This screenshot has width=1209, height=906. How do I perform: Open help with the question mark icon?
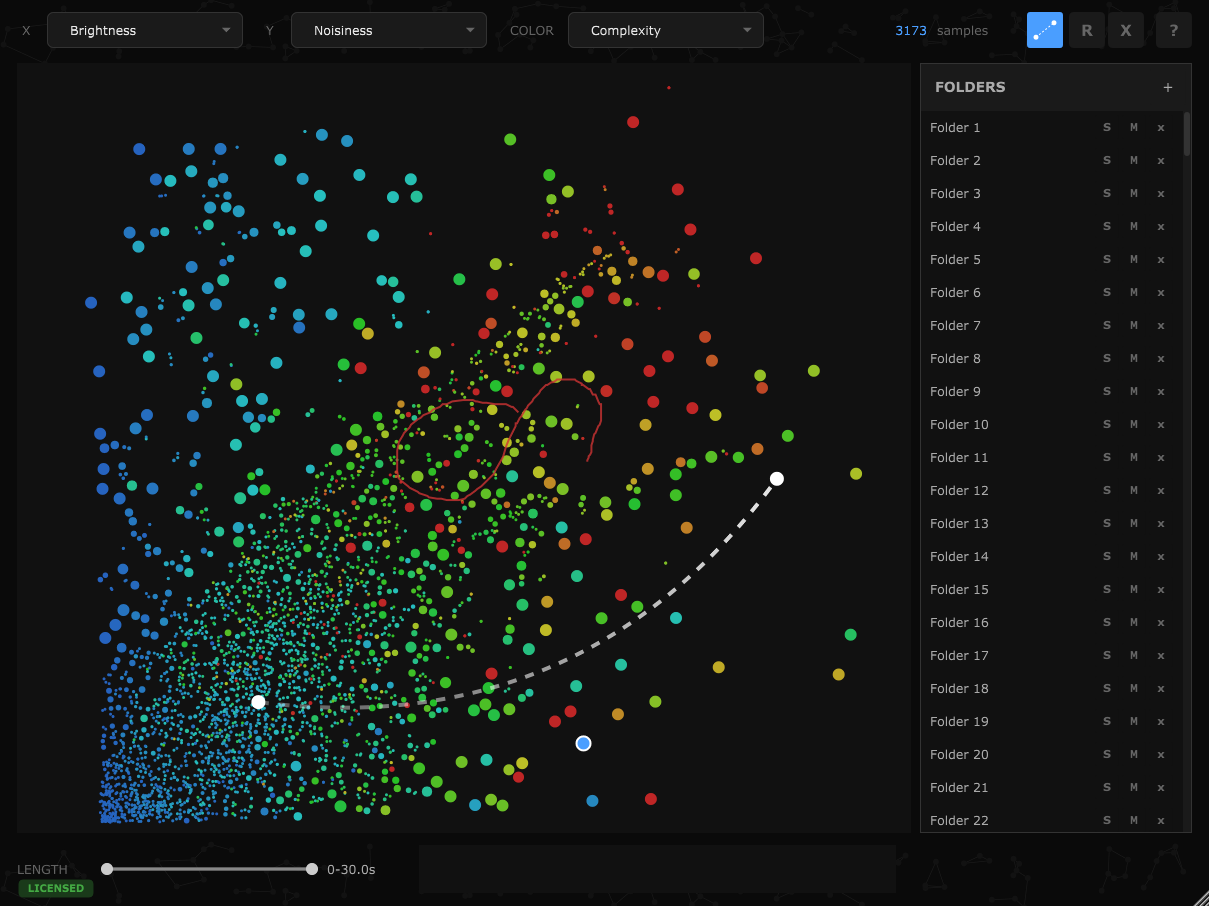point(1173,30)
